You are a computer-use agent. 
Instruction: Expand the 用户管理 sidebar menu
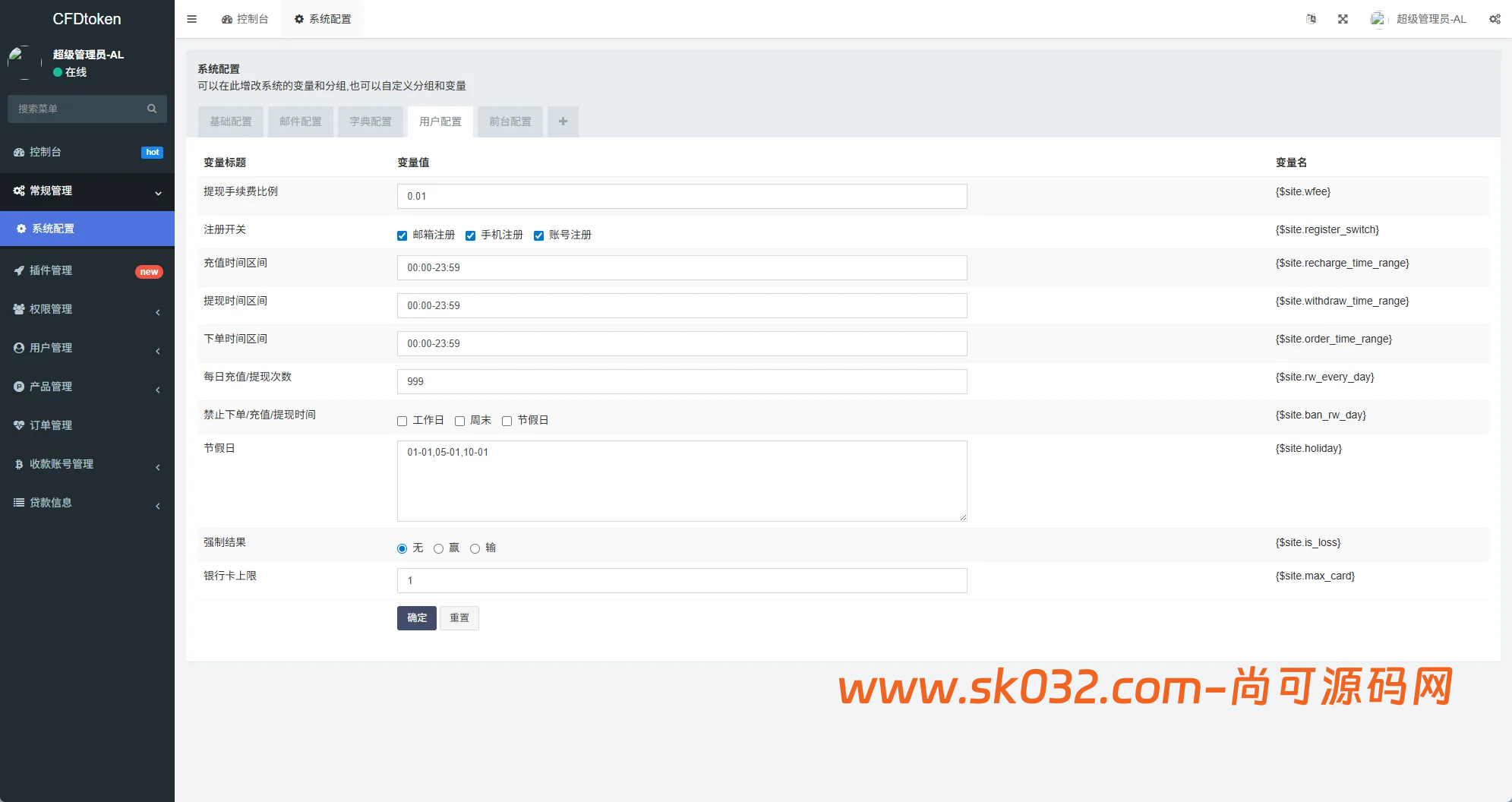[87, 348]
